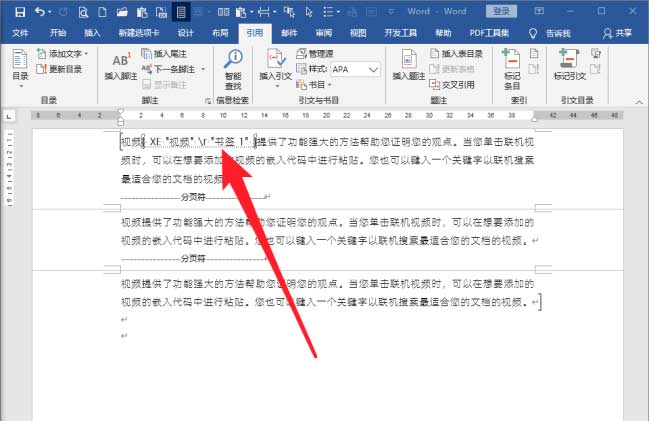649x421 pixels.
Task: Open the PDF工具集 tab
Action: click(489, 33)
